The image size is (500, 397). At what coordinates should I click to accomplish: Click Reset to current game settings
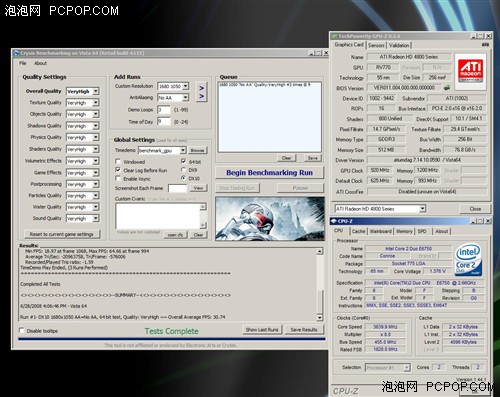[62, 234]
